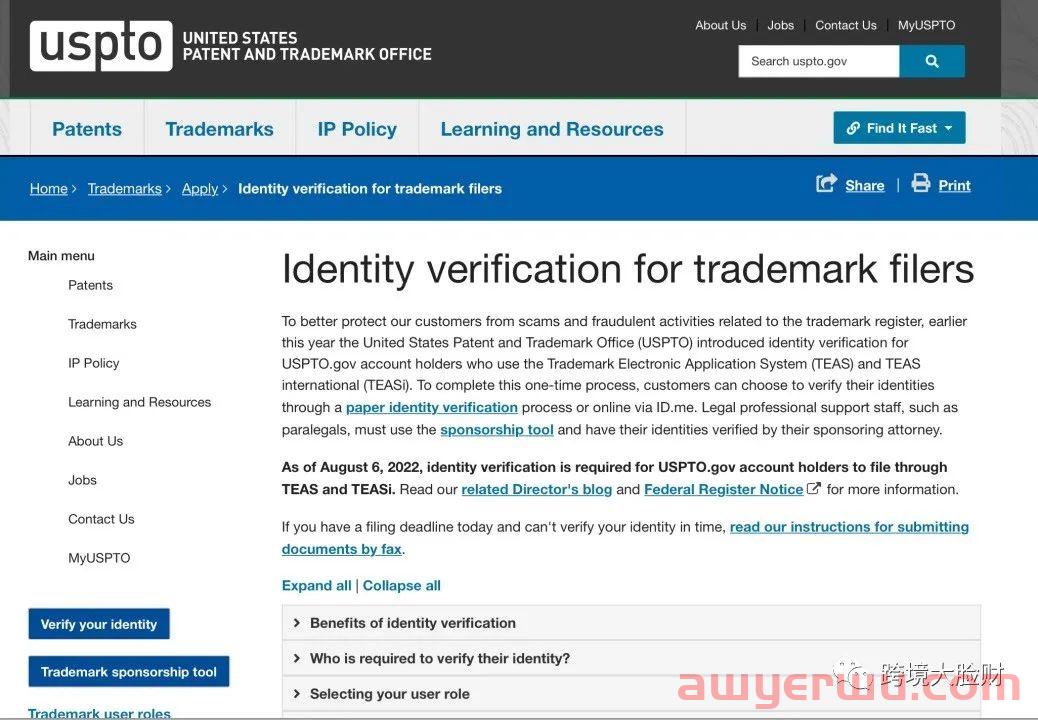Open Learning and Resources navigation tab
This screenshot has height=720, width=1038.
[x=551, y=129]
